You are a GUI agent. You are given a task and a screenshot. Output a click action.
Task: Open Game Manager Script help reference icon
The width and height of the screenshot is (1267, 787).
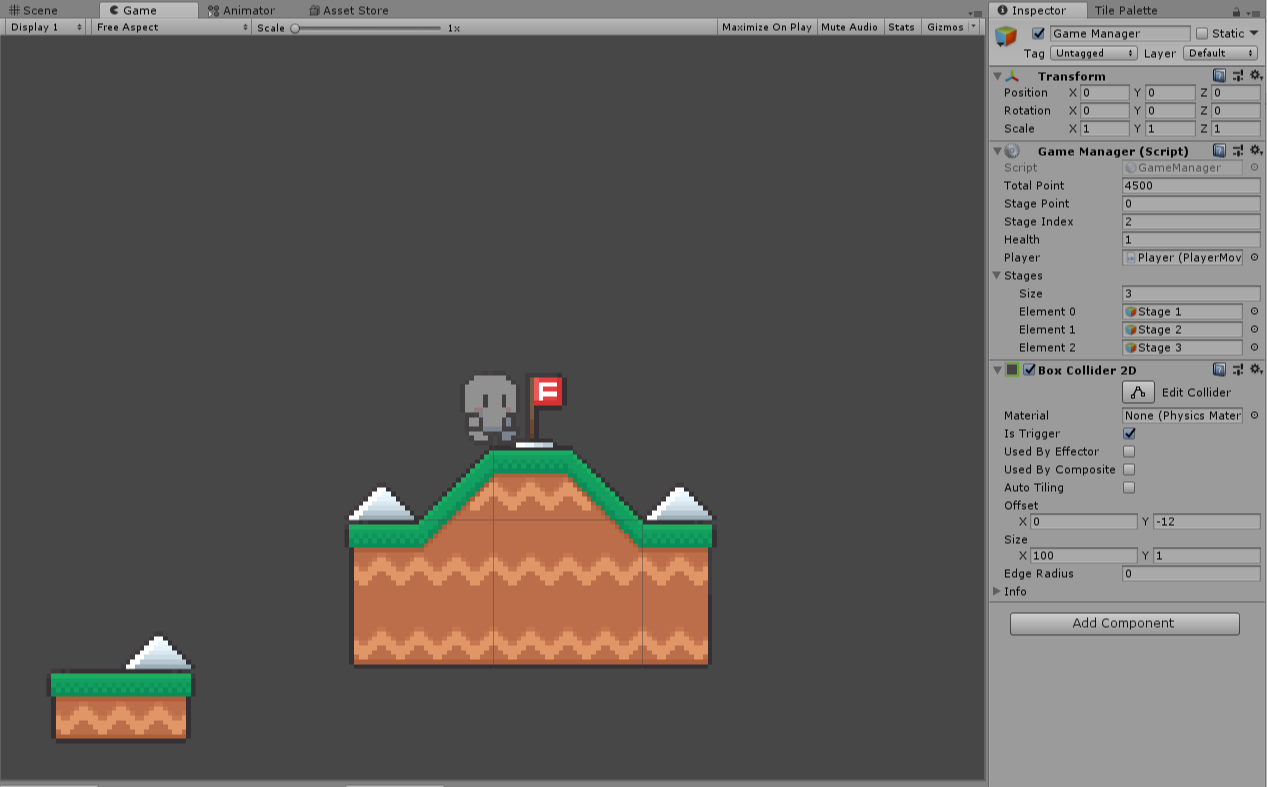tap(1219, 151)
